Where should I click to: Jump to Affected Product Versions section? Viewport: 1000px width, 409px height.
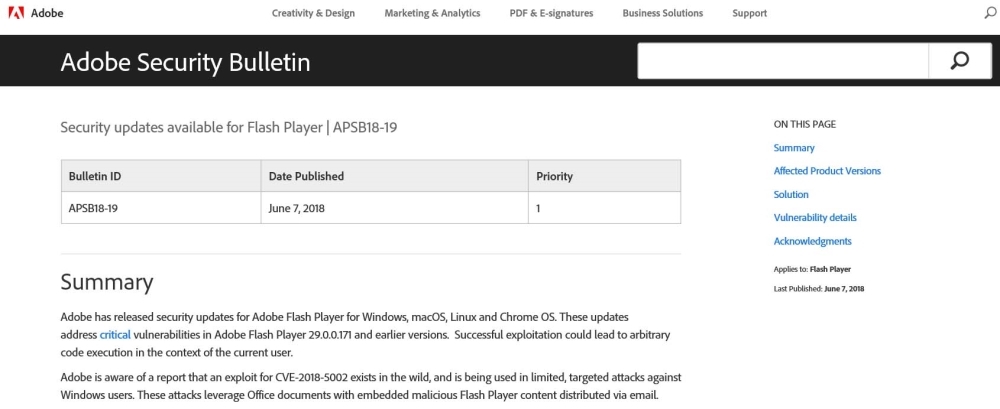[827, 171]
